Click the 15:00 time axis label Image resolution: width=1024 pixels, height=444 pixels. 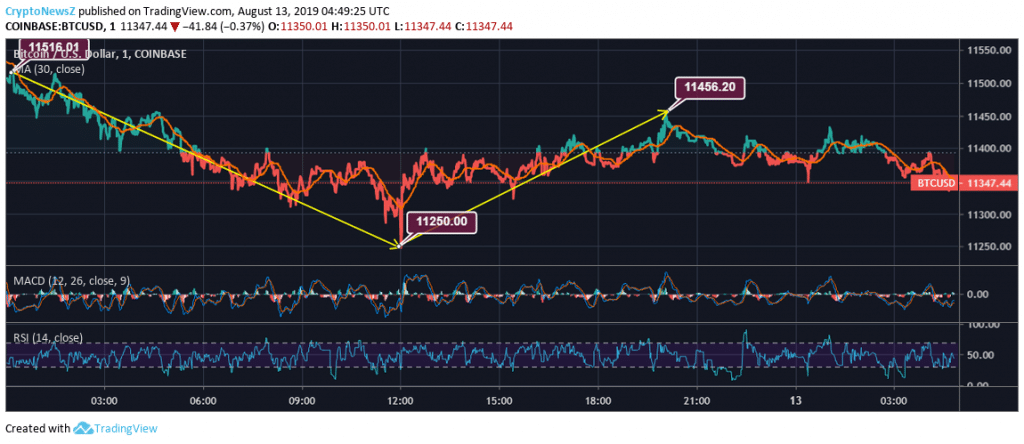tap(498, 400)
